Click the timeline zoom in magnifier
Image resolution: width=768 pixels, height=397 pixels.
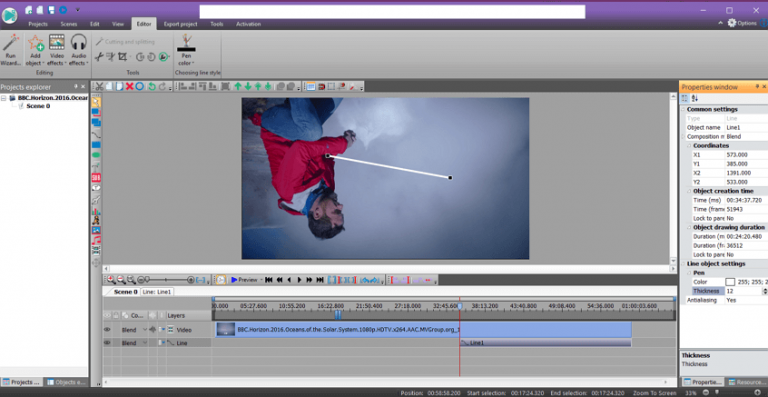[111, 280]
